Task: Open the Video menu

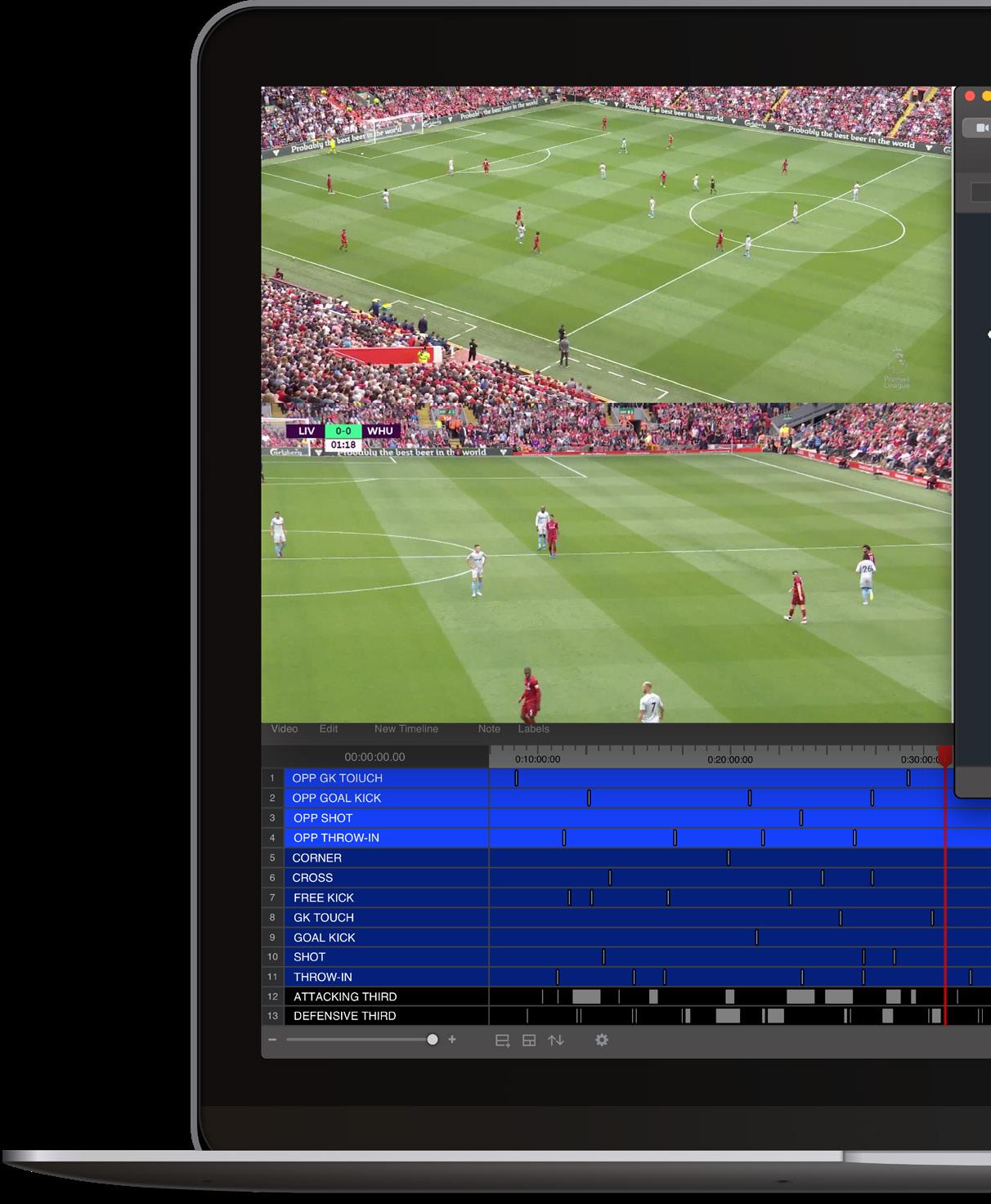Action: click(285, 729)
